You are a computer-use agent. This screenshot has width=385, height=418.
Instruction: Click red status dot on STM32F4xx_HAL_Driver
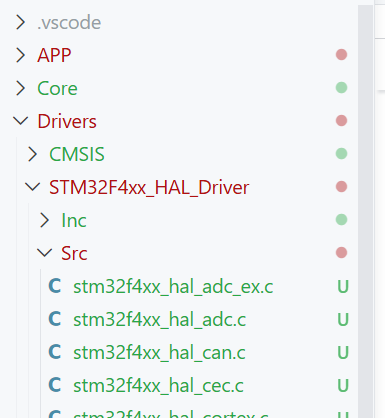(341, 187)
